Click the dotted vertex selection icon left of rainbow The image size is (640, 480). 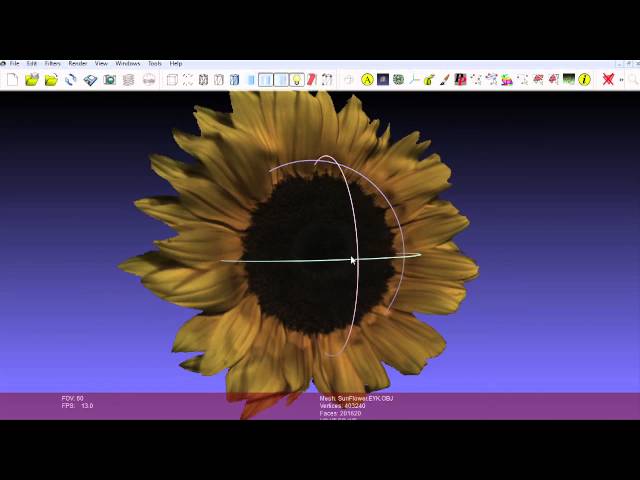491,79
